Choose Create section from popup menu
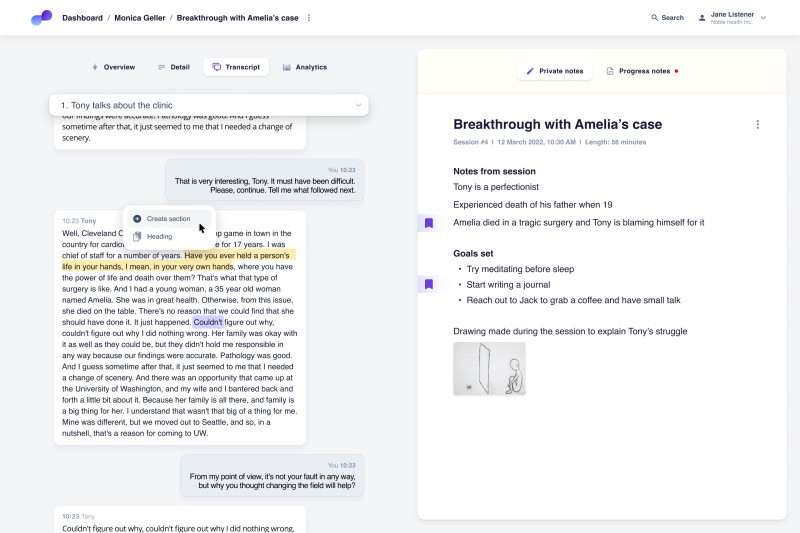 click(x=169, y=219)
